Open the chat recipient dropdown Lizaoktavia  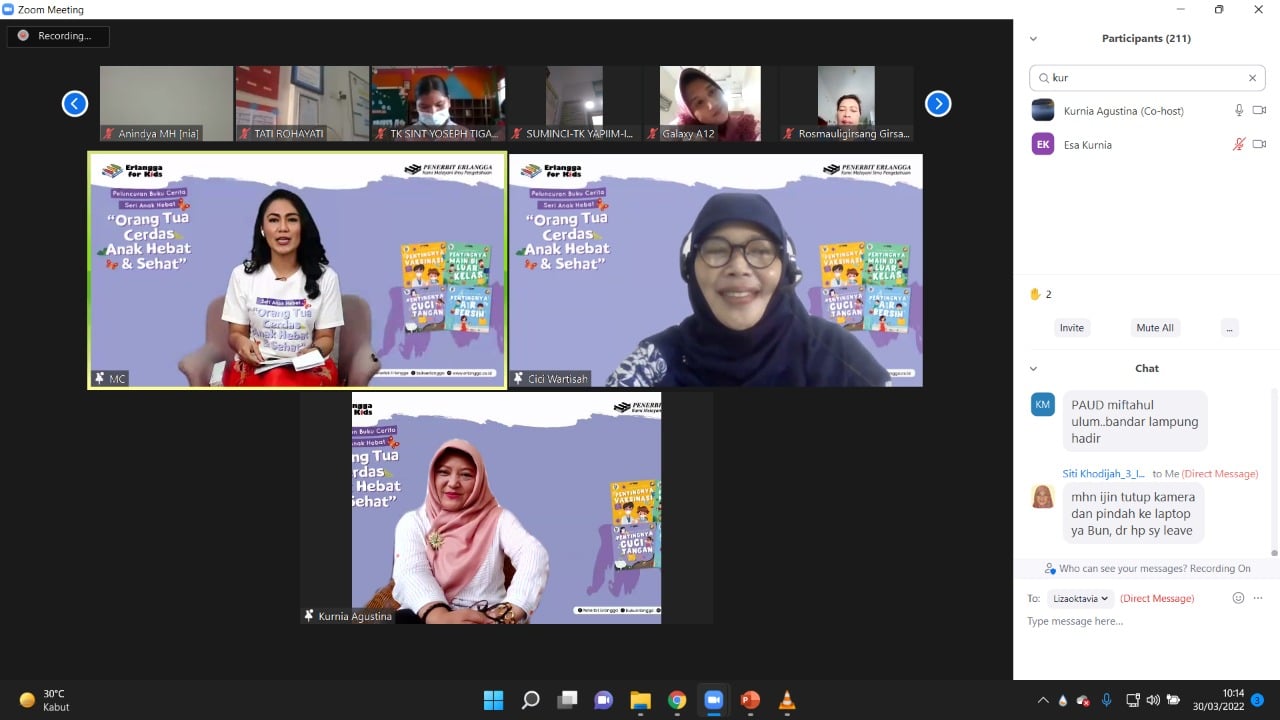[x=1080, y=598]
